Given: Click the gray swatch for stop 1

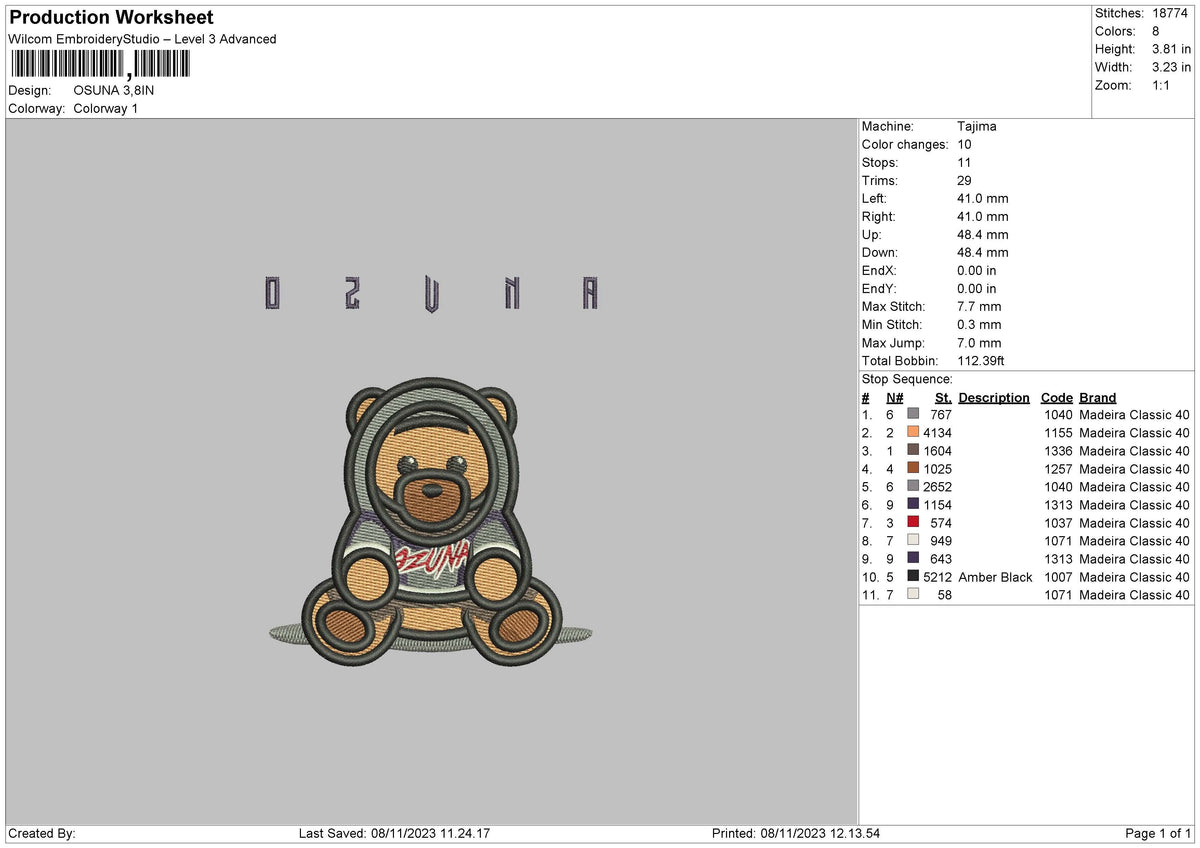Looking at the screenshot, I should point(913,414).
